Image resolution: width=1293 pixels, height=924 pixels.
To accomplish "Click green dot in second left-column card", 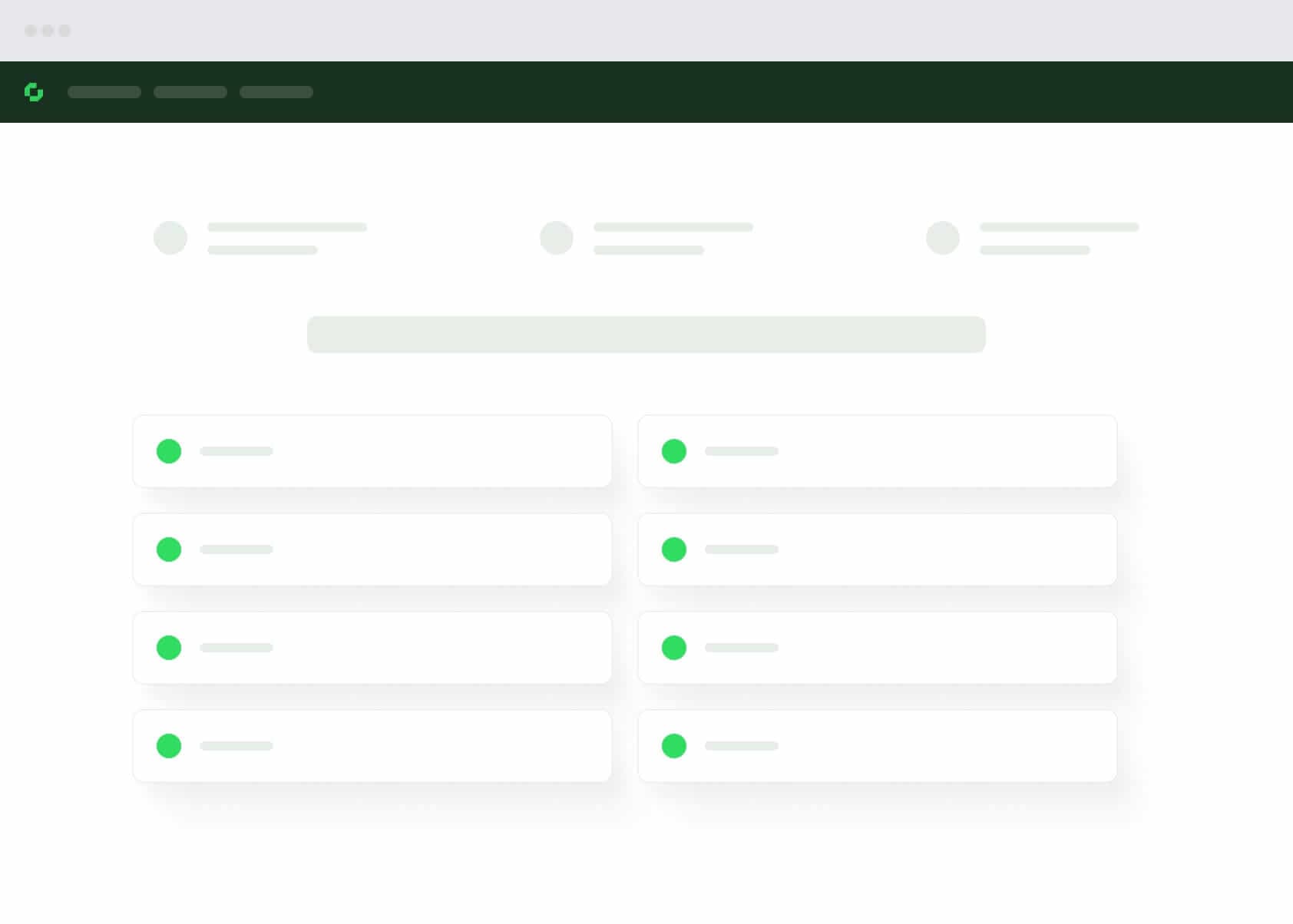I will click(169, 549).
